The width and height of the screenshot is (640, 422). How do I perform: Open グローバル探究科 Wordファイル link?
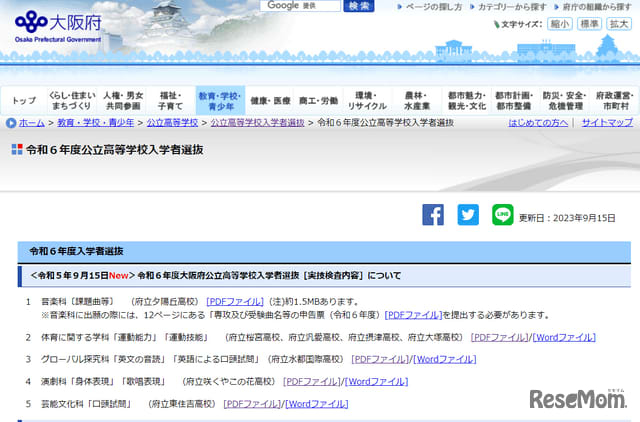(445, 360)
